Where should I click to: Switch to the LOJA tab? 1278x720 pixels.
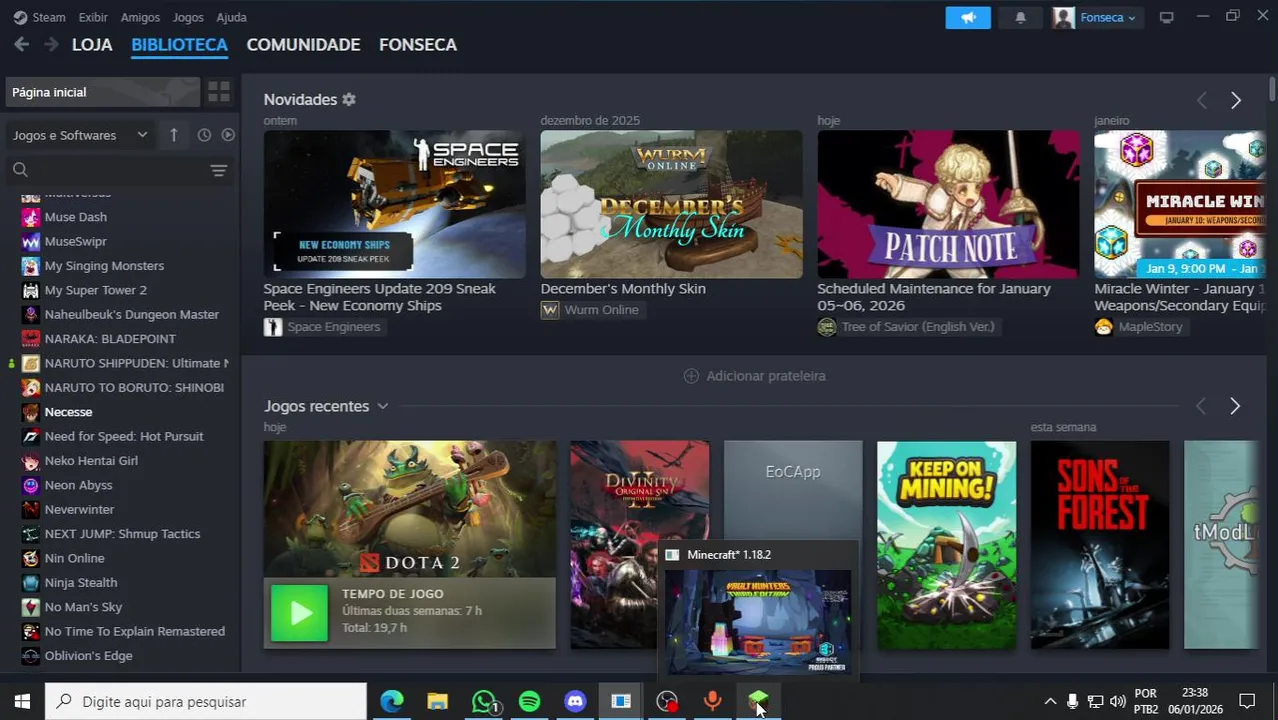[92, 45]
